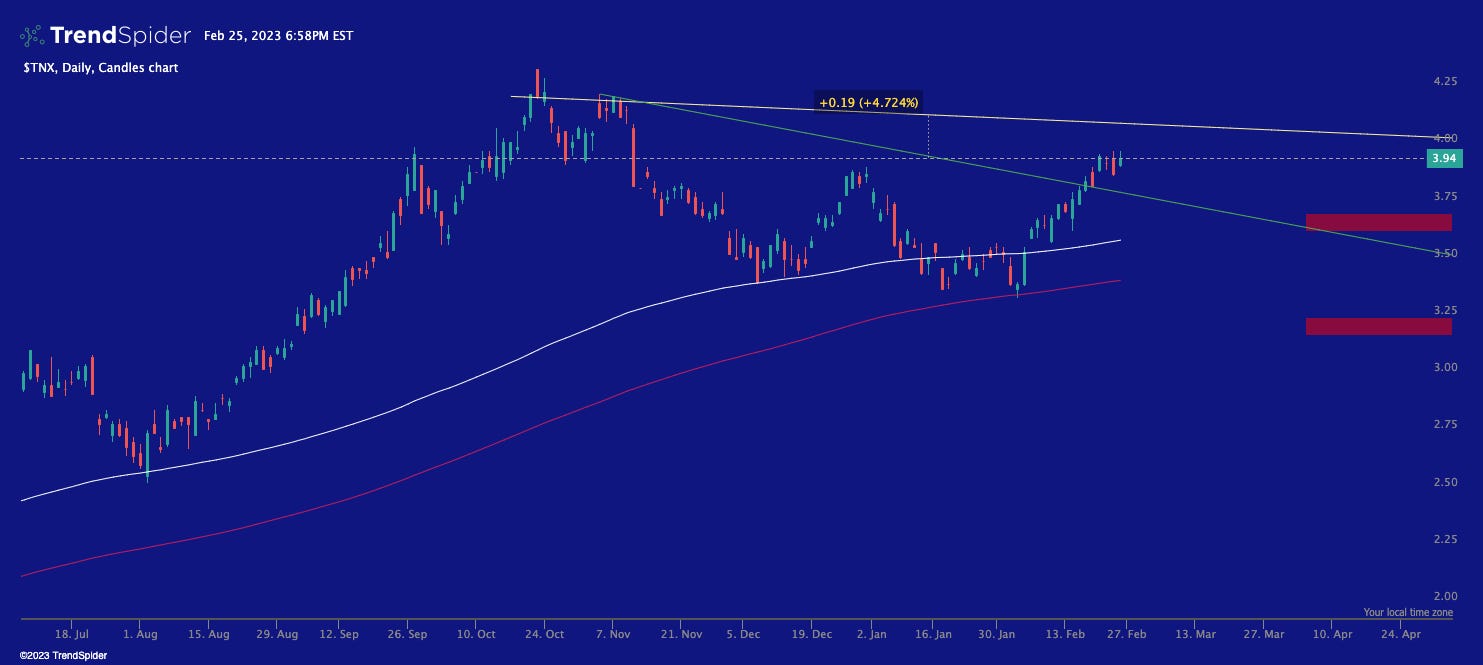Click the 4.00 price axis label
The height and width of the screenshot is (665, 1483).
(1443, 138)
